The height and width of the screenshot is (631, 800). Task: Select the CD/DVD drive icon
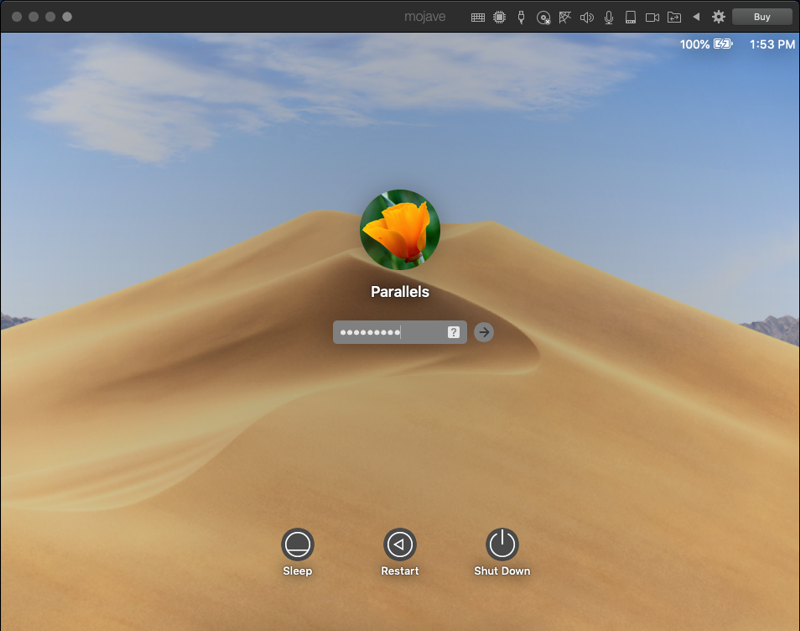[x=544, y=16]
